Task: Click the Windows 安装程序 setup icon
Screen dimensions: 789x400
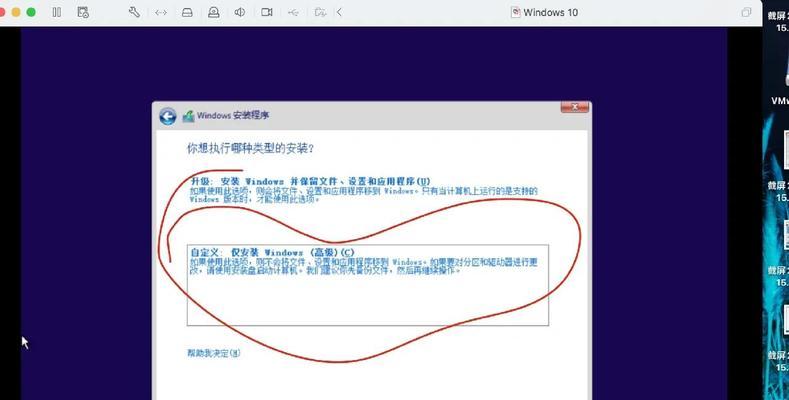Action: (x=188, y=116)
